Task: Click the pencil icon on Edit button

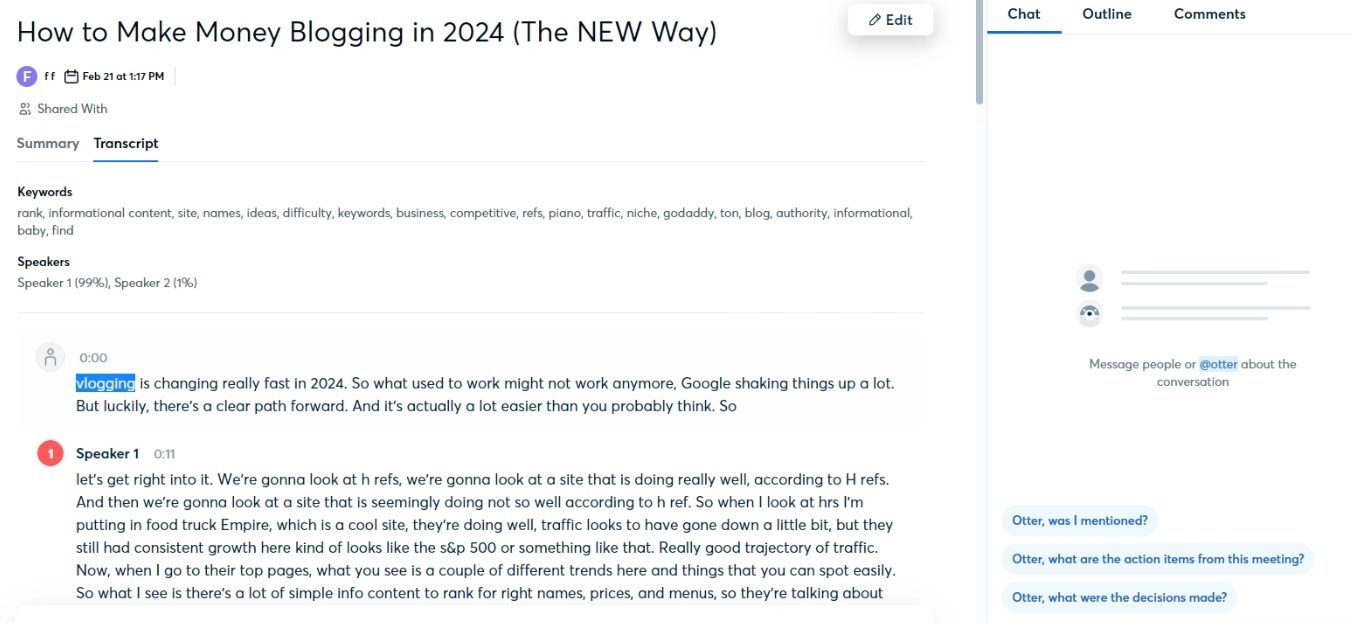Action: click(875, 20)
